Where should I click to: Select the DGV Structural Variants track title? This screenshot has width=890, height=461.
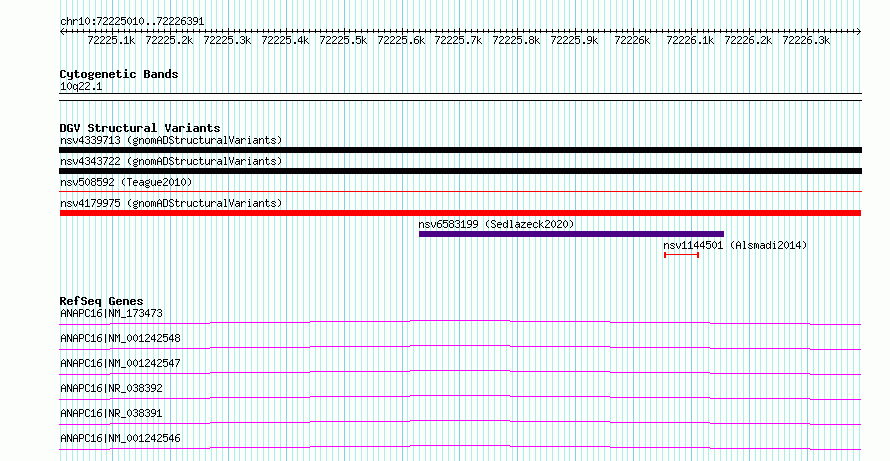(x=140, y=128)
